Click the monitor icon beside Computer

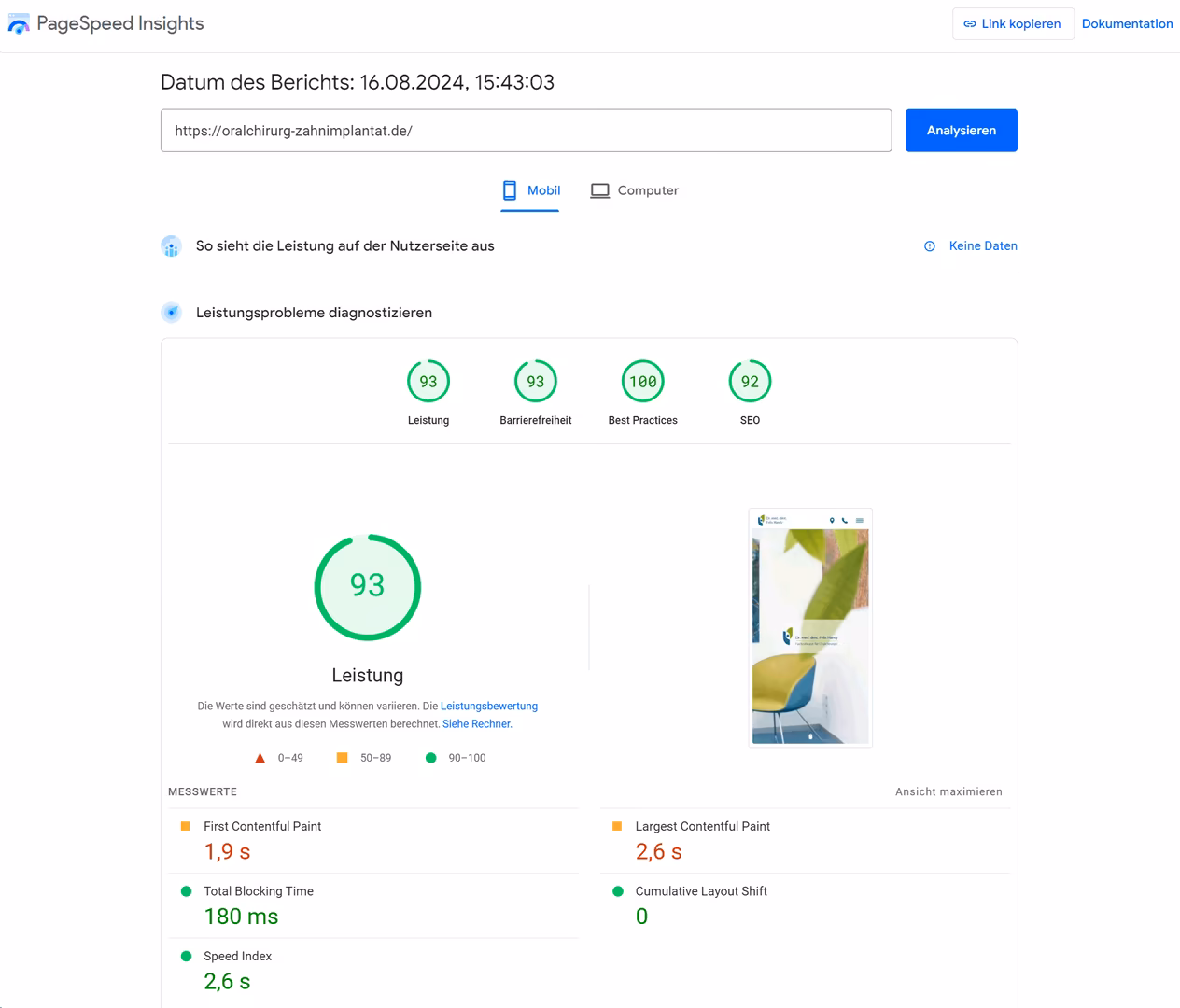(600, 190)
